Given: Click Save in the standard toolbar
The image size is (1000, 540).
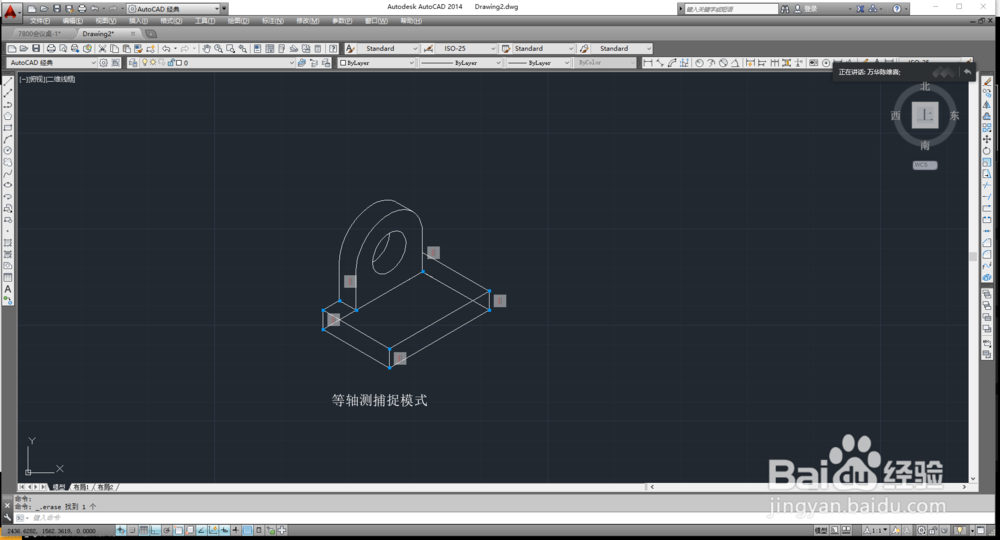Looking at the screenshot, I should [36, 48].
